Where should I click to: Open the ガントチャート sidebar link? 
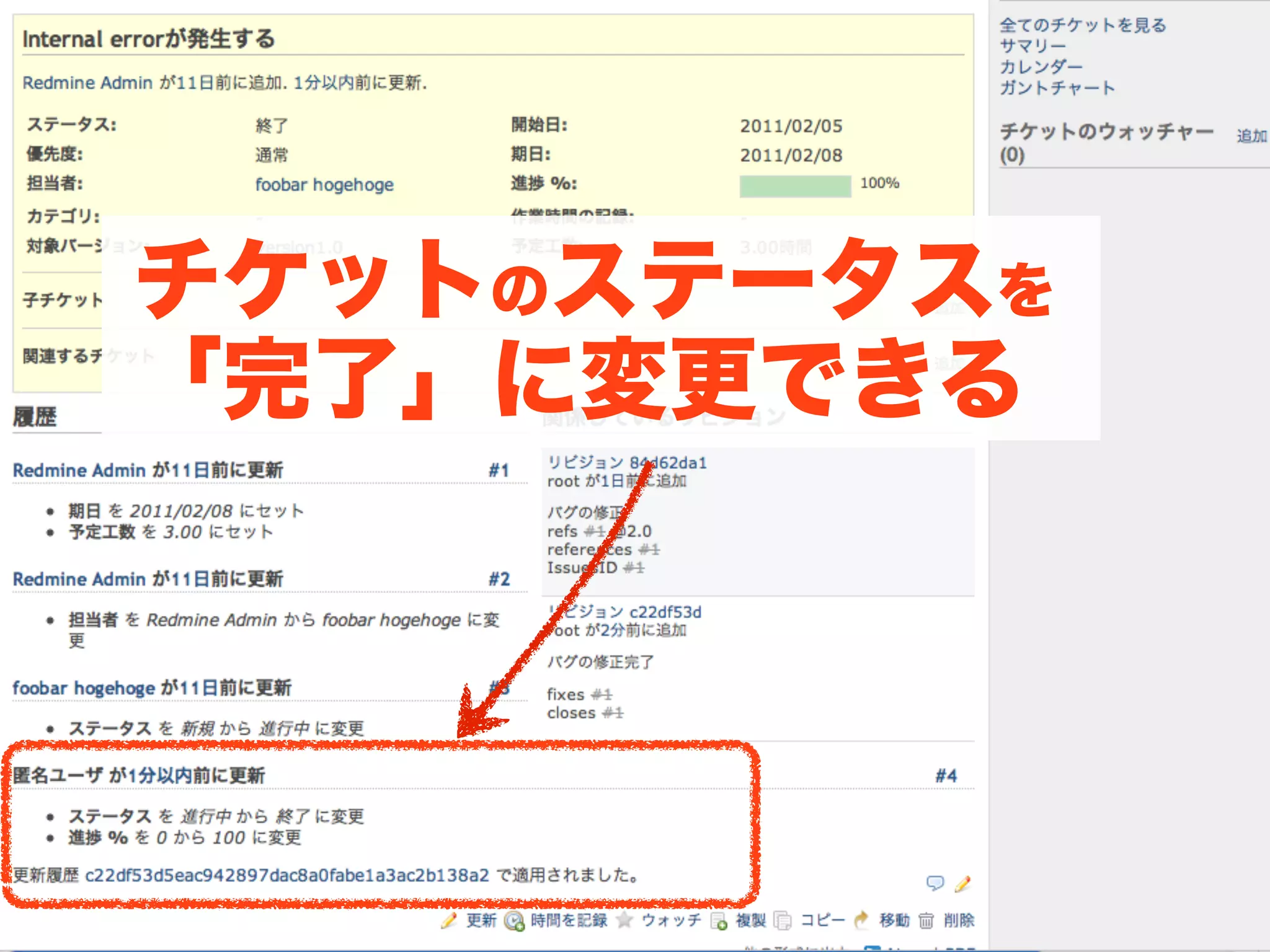[1057, 88]
